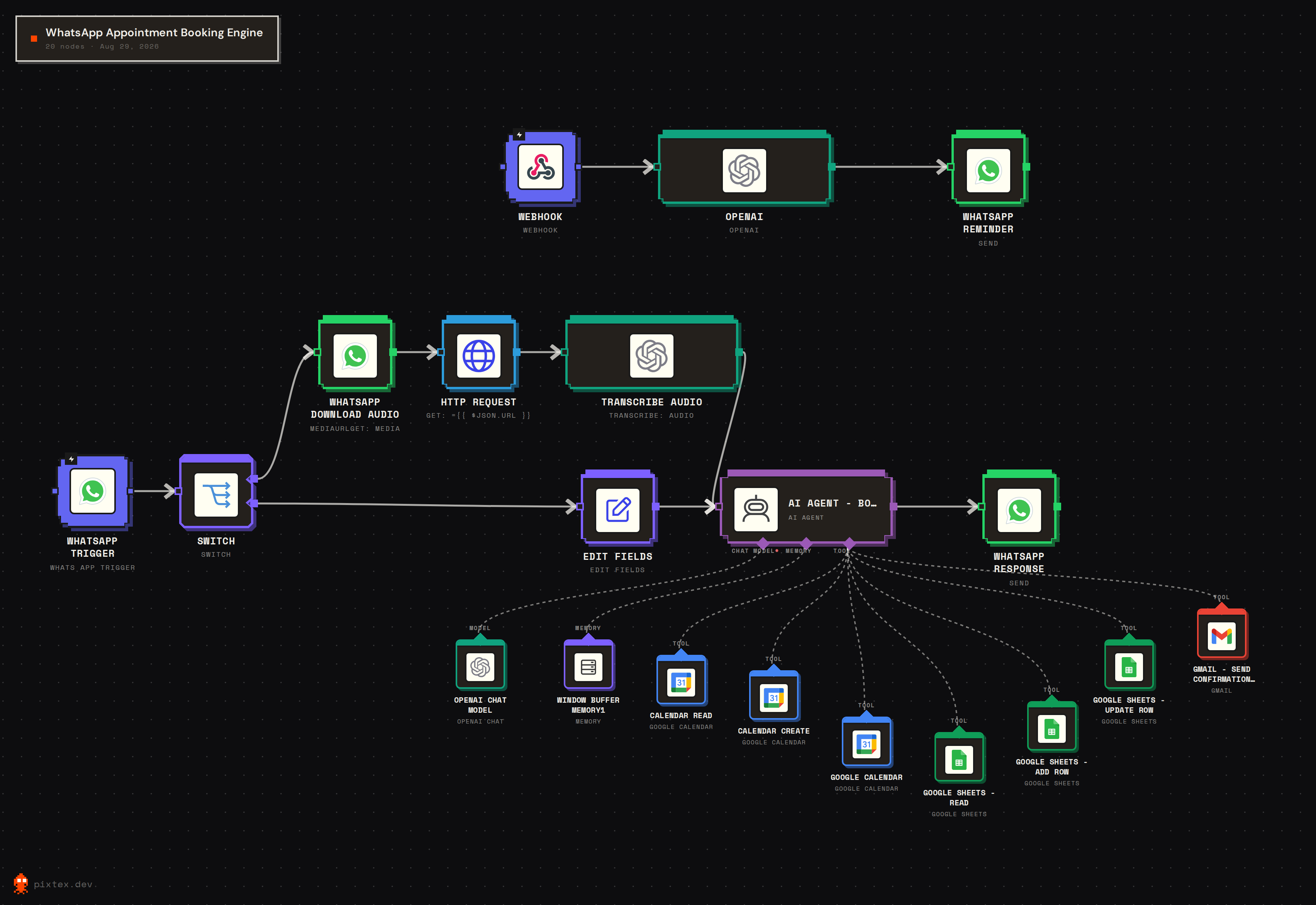Screen dimensions: 1316x905
Task: Click the pixtex.dev link text
Action: pyautogui.click(x=63, y=884)
